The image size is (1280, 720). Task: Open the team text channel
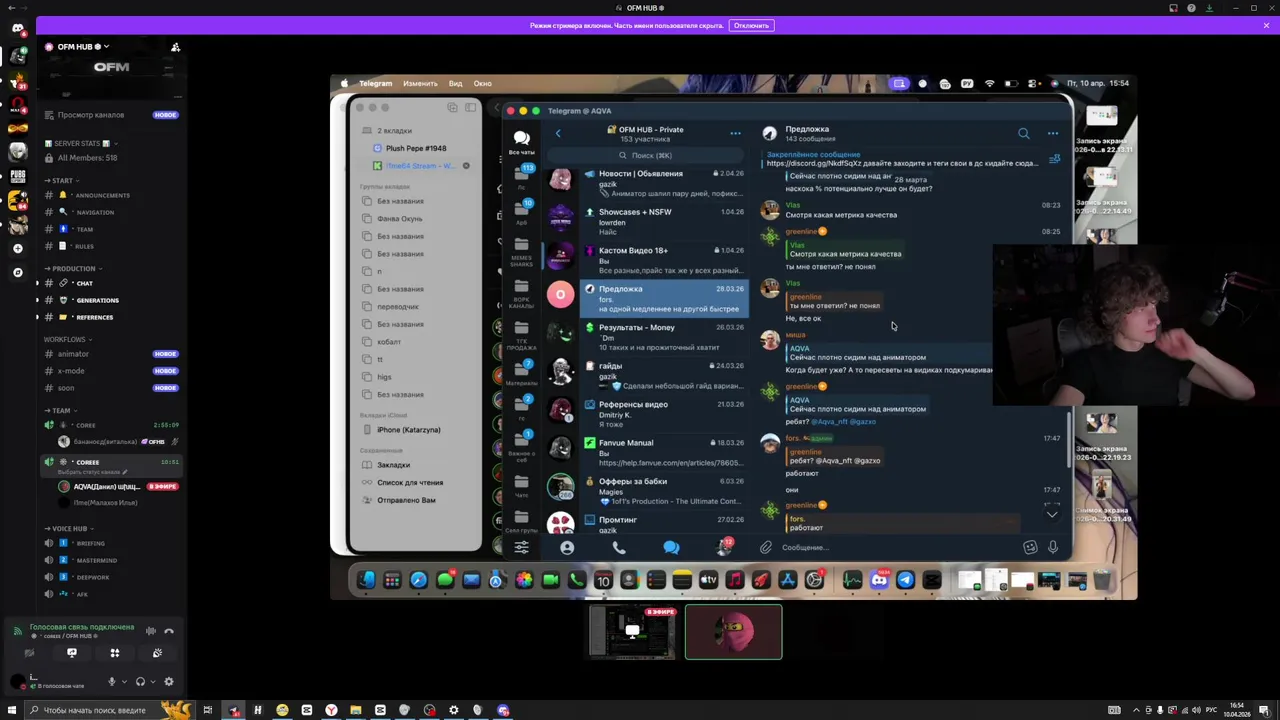[110, 229]
